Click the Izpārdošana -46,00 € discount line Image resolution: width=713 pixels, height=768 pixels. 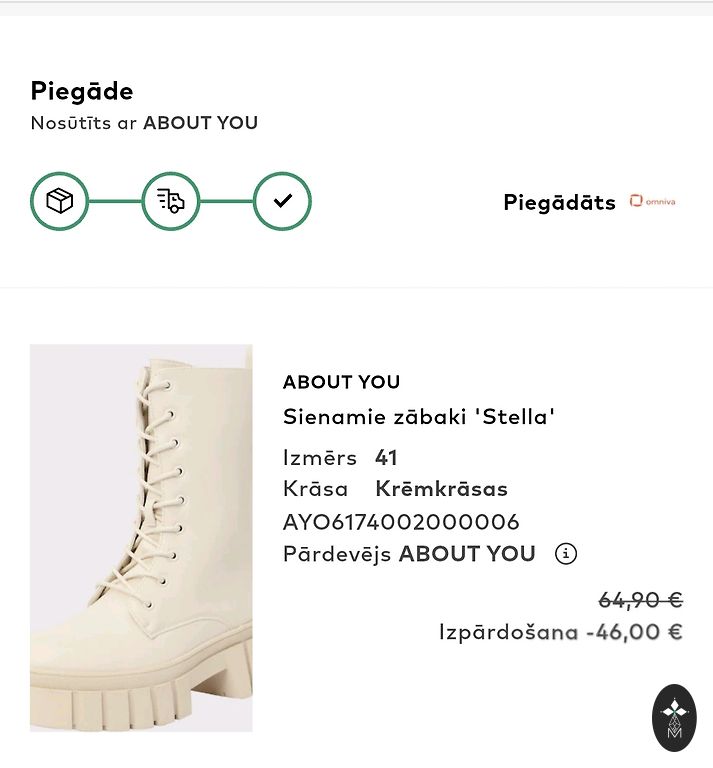coord(560,632)
